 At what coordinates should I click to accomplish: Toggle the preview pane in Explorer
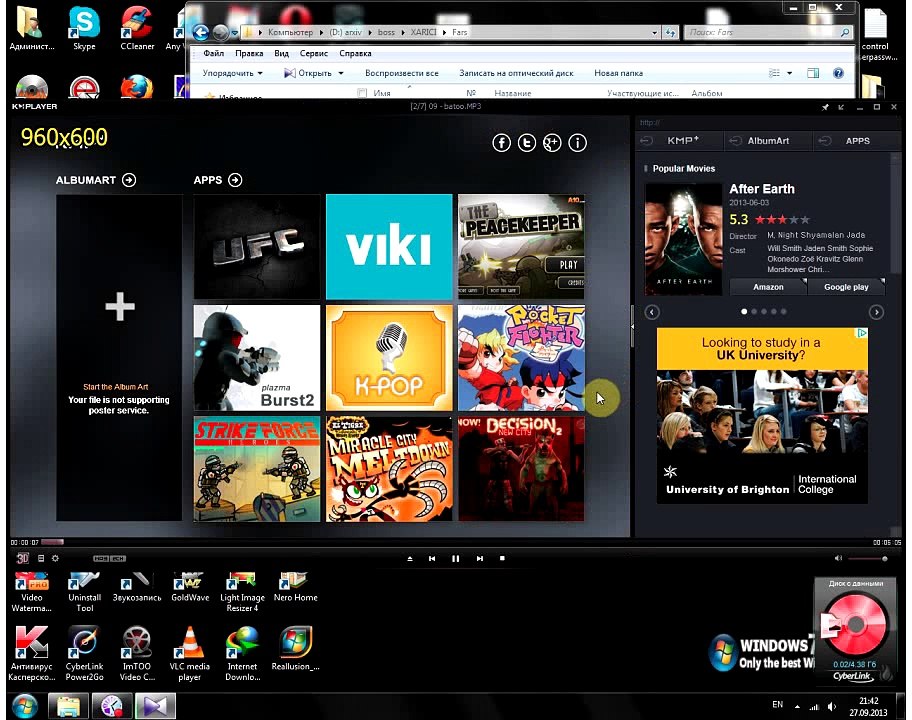coord(813,73)
